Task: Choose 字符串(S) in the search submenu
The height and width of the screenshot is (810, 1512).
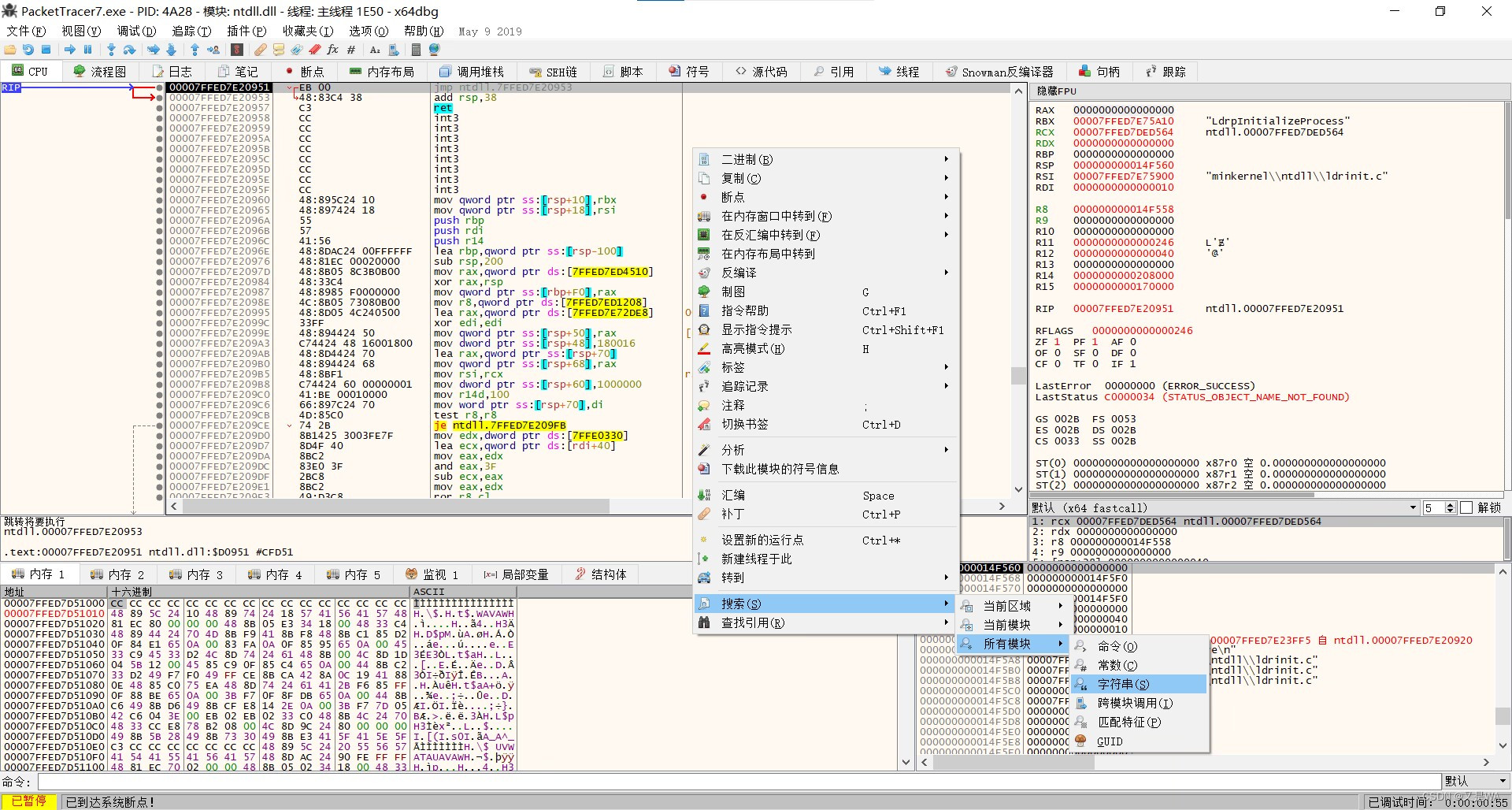Action: point(1139,684)
